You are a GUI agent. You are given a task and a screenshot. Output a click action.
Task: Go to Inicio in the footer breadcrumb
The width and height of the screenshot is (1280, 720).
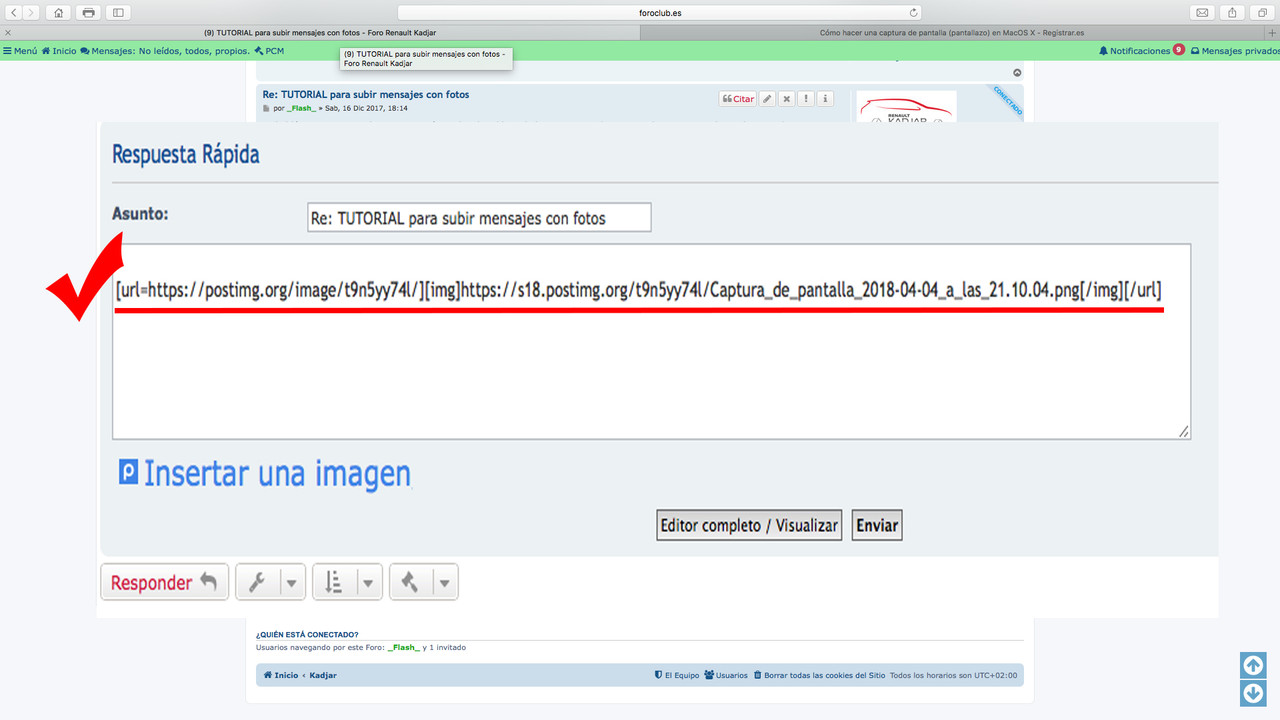point(281,675)
